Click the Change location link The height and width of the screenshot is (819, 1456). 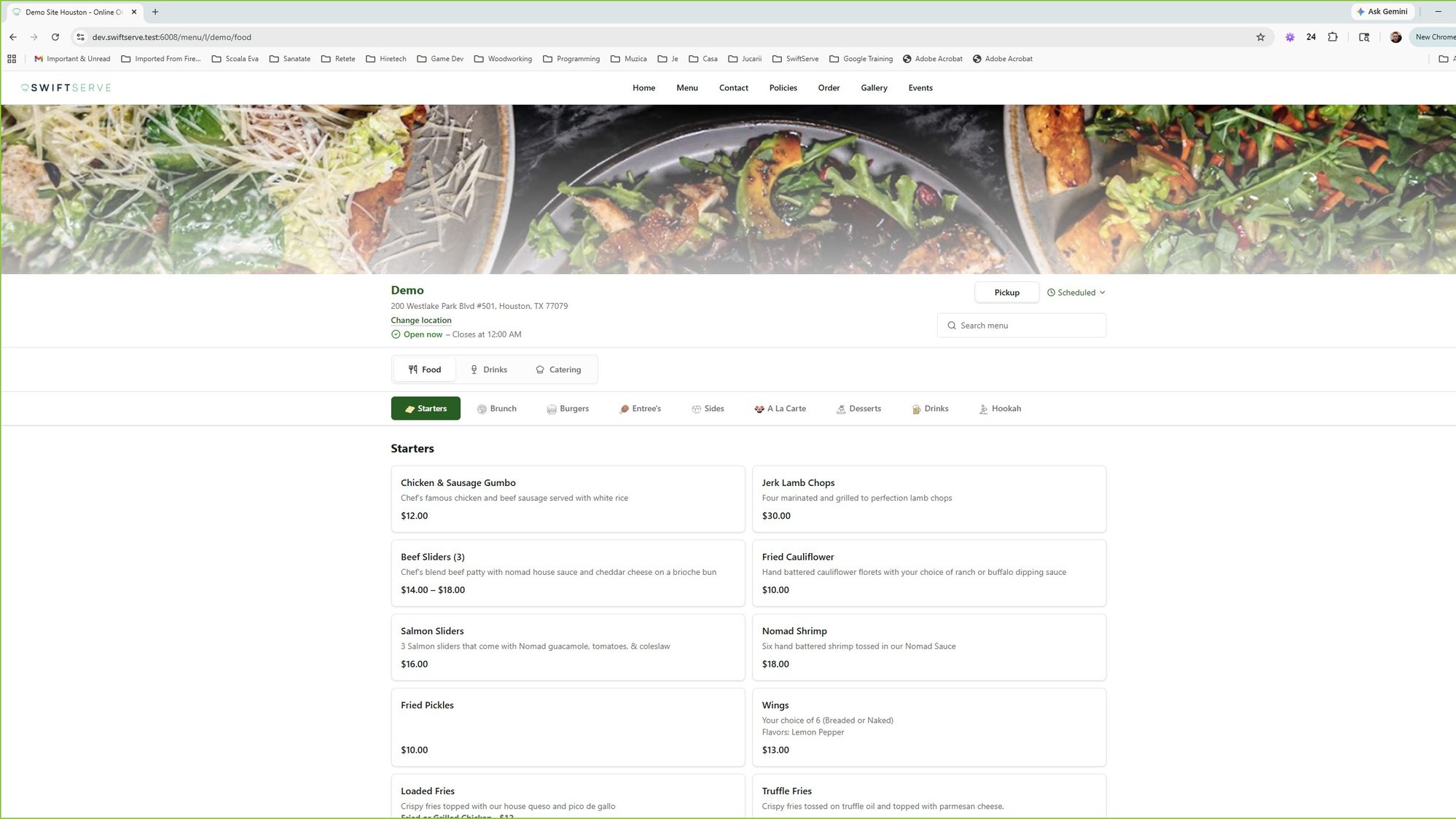click(420, 320)
